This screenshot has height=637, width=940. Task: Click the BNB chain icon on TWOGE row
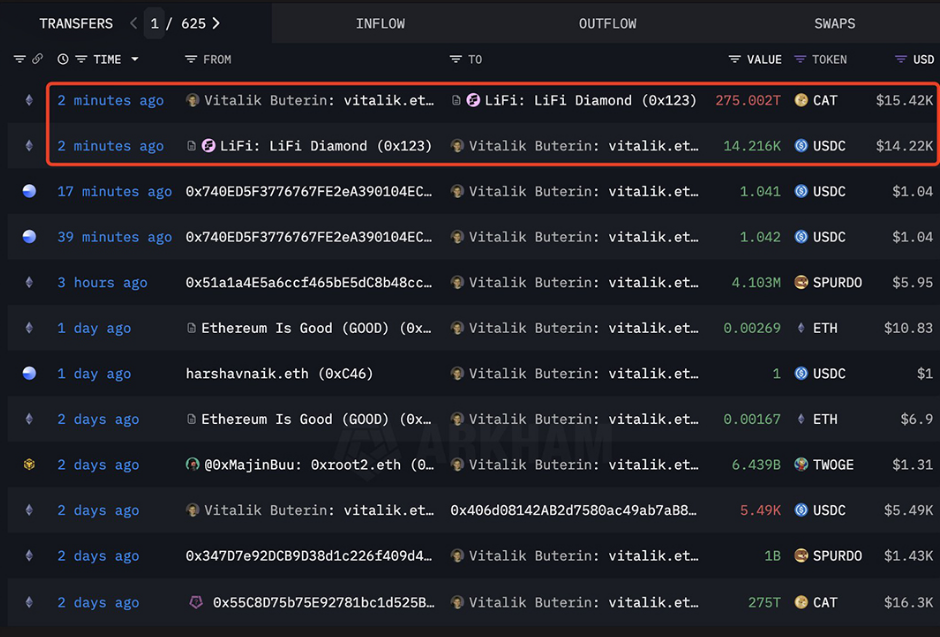click(x=29, y=465)
